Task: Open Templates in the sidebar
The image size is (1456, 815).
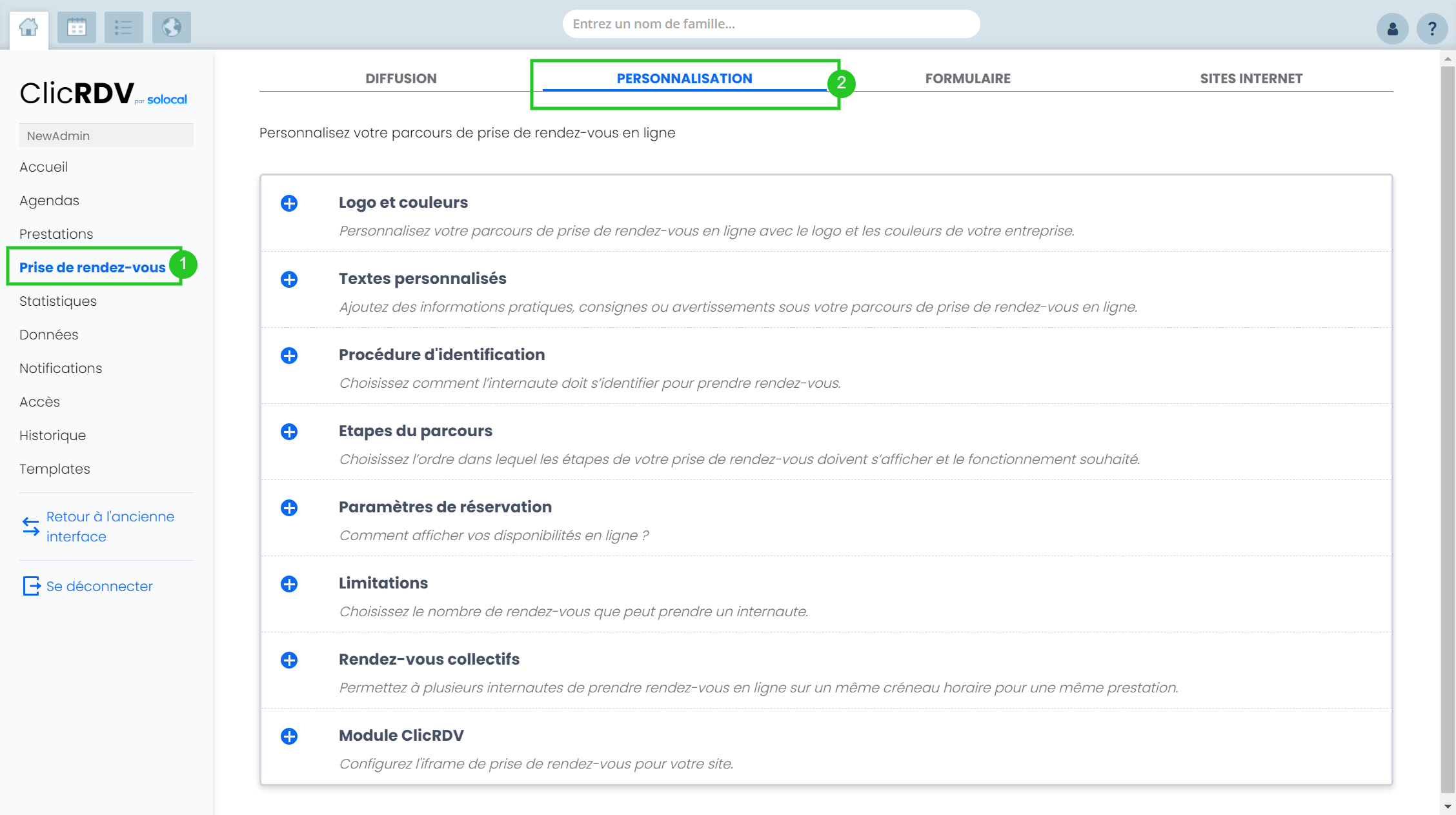Action: click(55, 469)
